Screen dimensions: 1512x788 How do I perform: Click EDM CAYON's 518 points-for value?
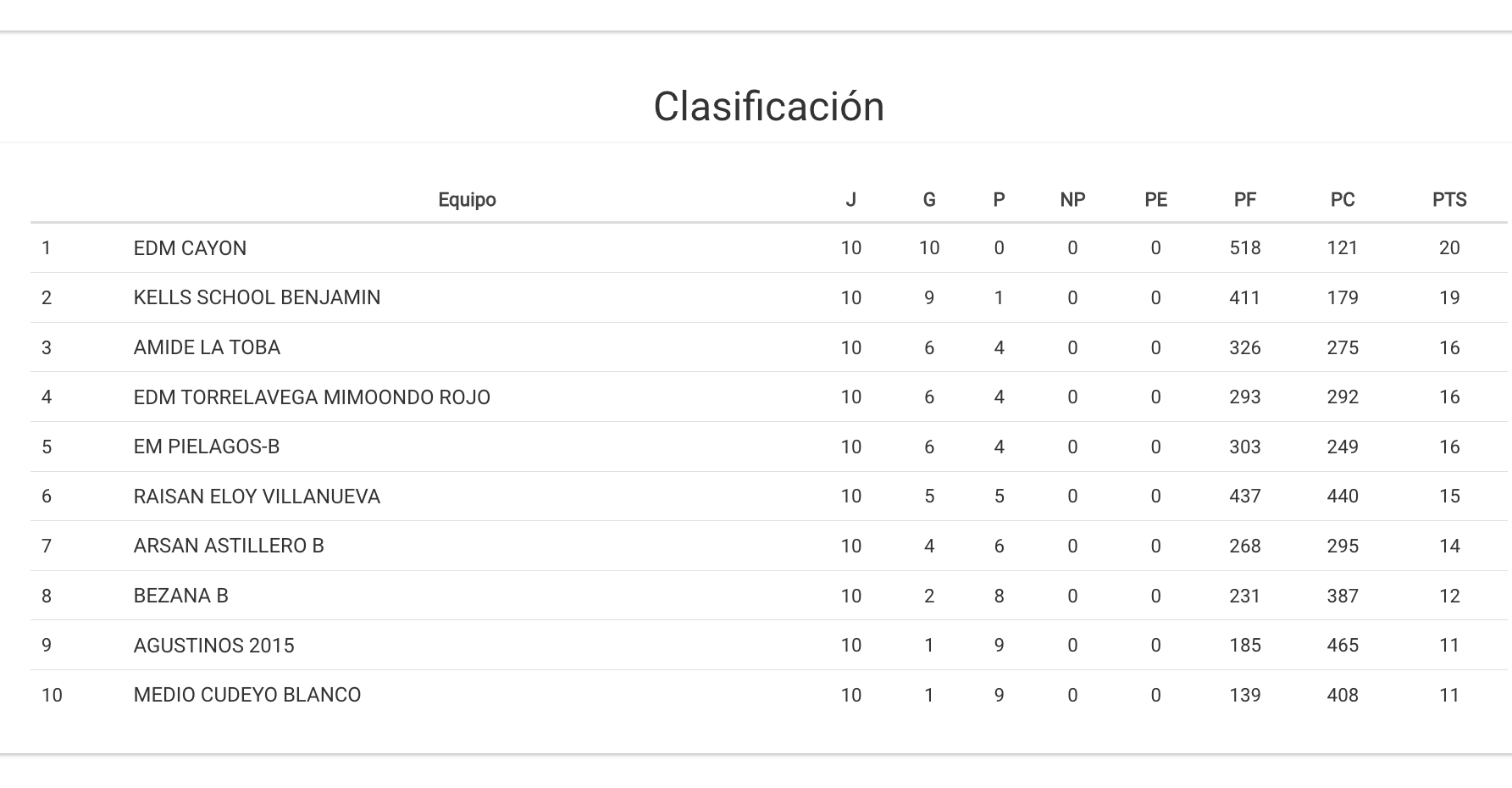(x=1244, y=248)
